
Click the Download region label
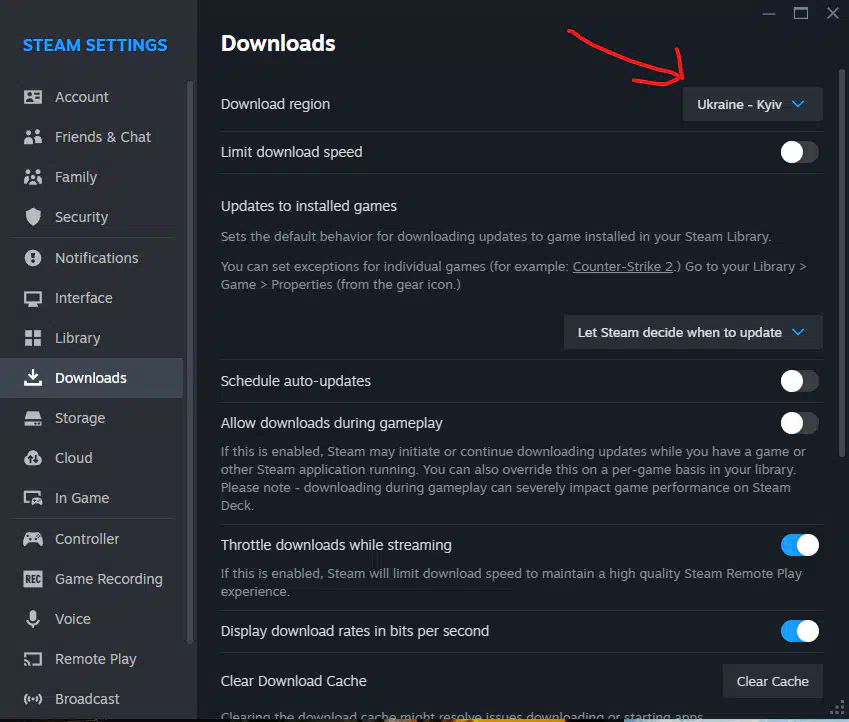pos(275,104)
